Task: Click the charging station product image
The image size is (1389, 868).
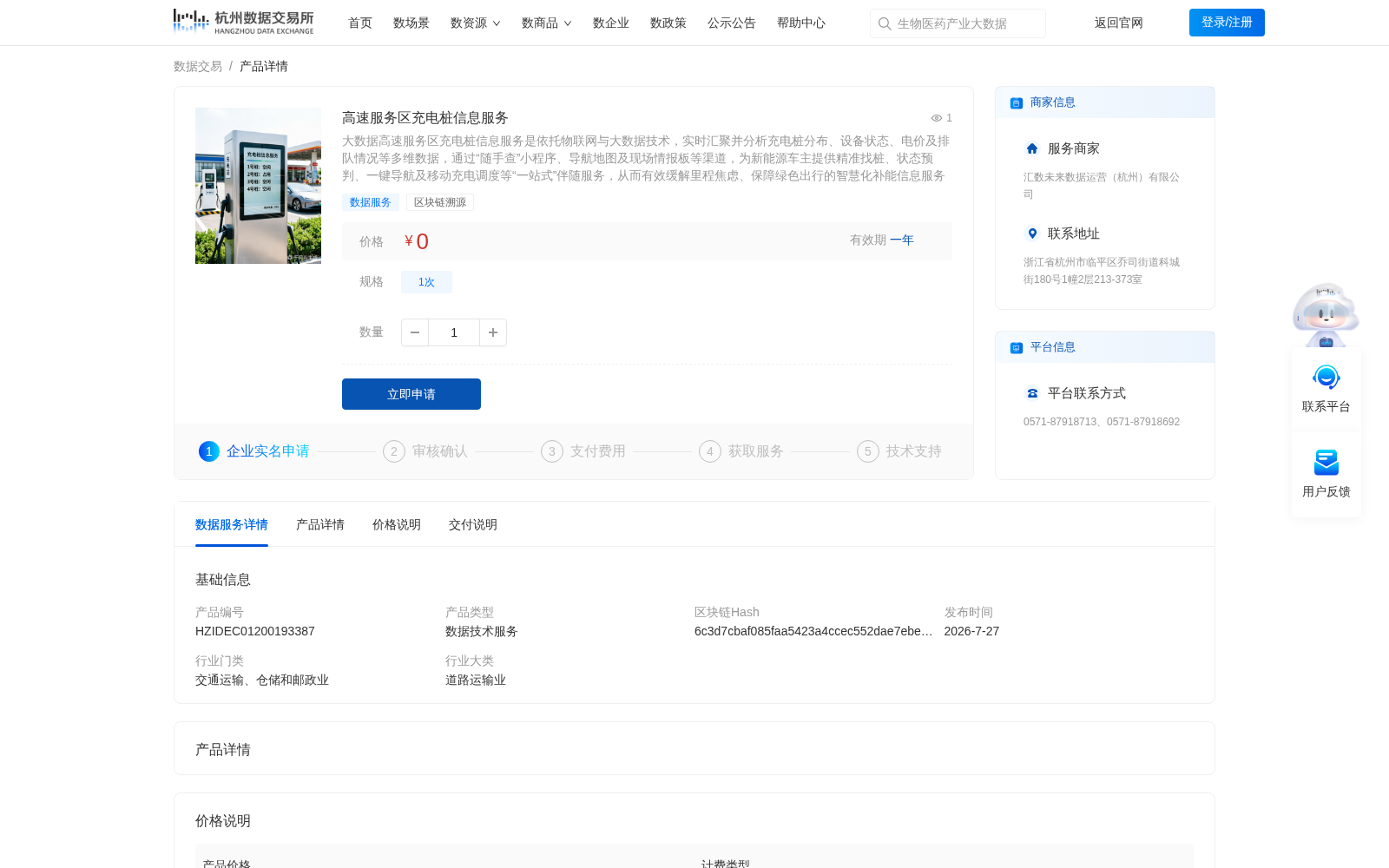Action: (x=258, y=186)
